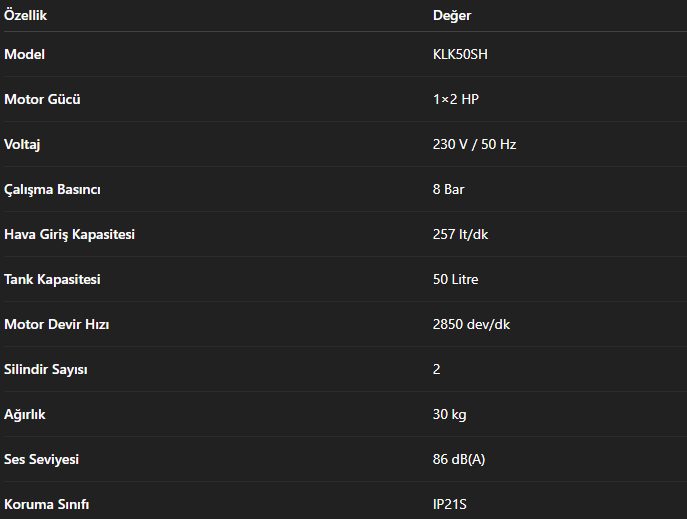Click the 1×2 HP value
The height and width of the screenshot is (519, 687).
pyautogui.click(x=456, y=99)
